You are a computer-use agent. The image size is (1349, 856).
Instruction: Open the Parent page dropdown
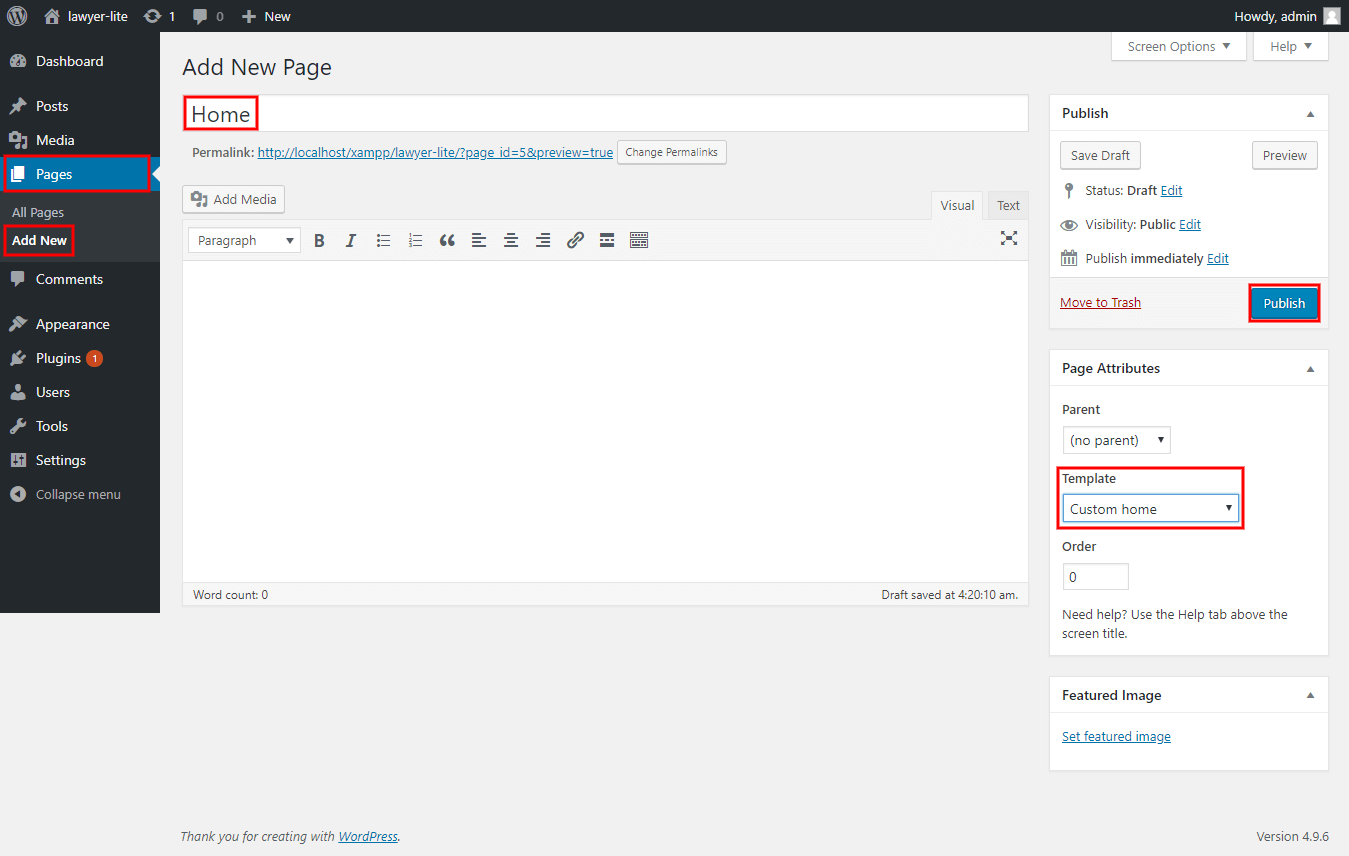[1116, 440]
